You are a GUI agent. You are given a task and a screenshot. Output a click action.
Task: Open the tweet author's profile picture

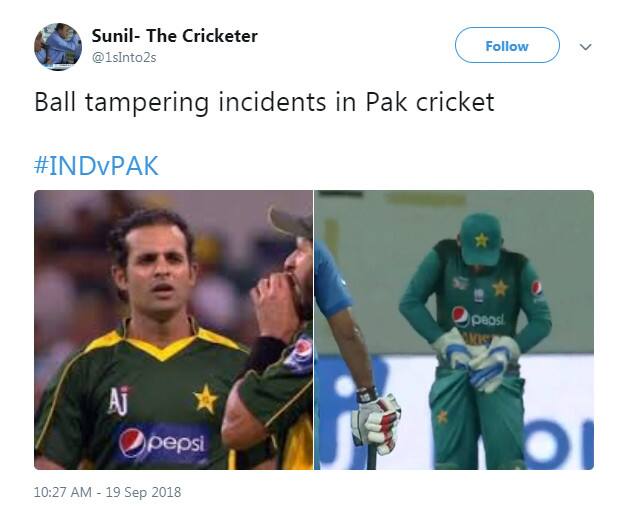coord(58,47)
